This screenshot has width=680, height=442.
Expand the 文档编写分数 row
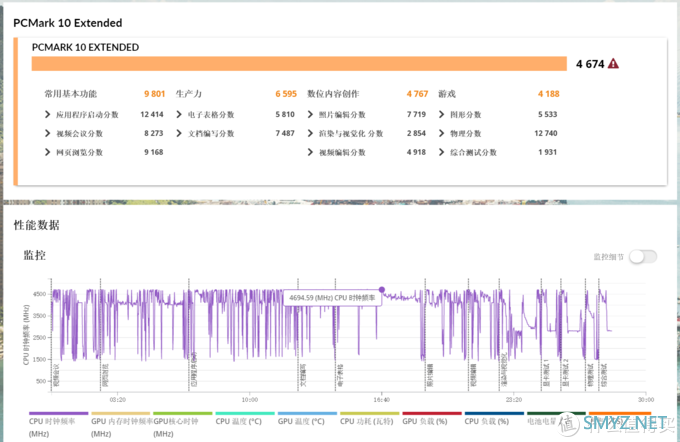click(179, 133)
